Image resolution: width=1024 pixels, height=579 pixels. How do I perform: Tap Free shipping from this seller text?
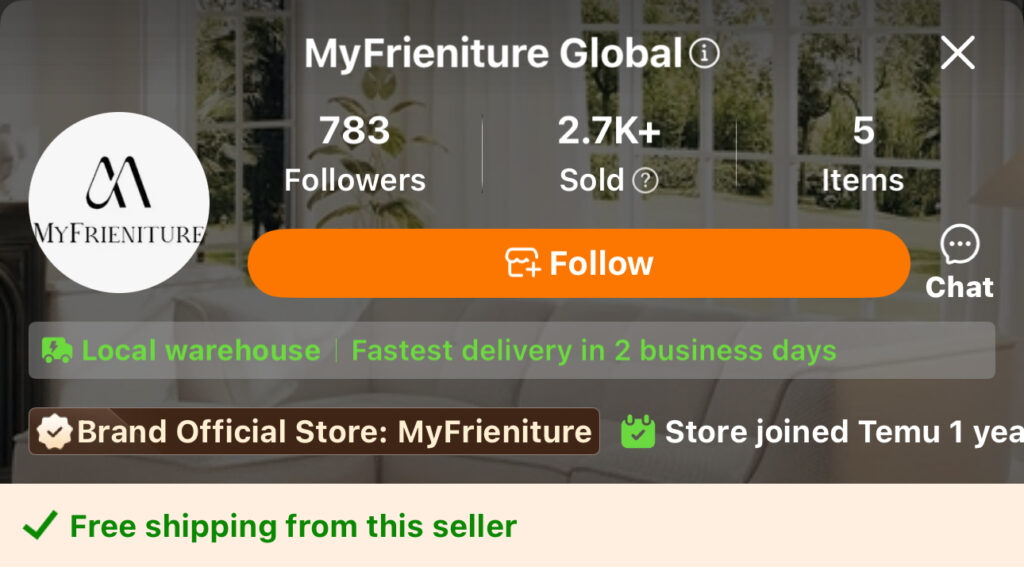click(293, 526)
